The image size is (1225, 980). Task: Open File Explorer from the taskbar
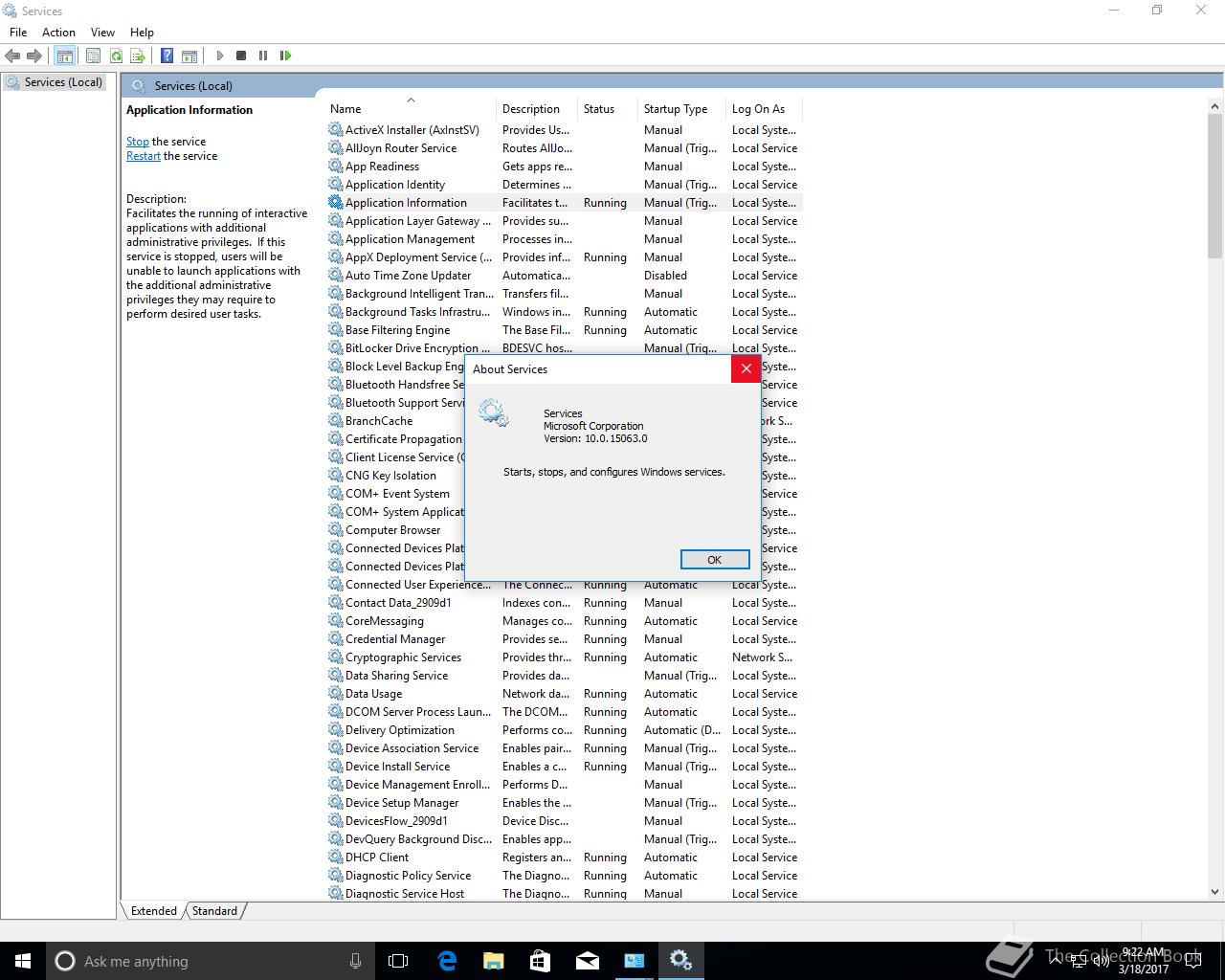click(493, 961)
